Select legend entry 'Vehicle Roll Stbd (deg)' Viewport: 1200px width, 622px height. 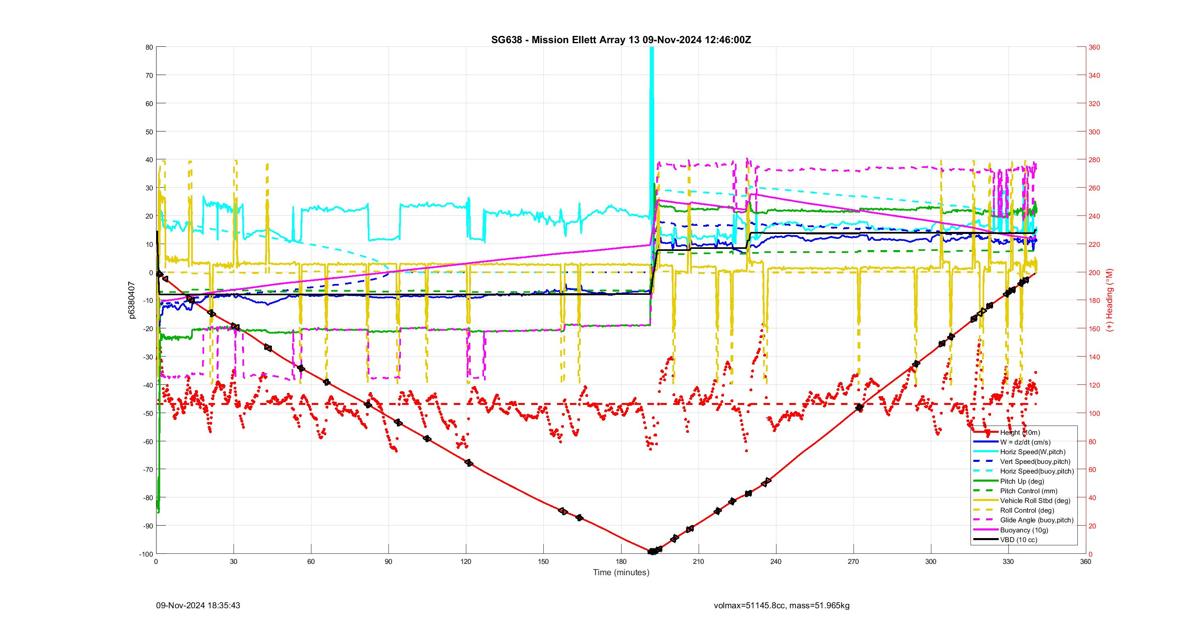(1034, 501)
